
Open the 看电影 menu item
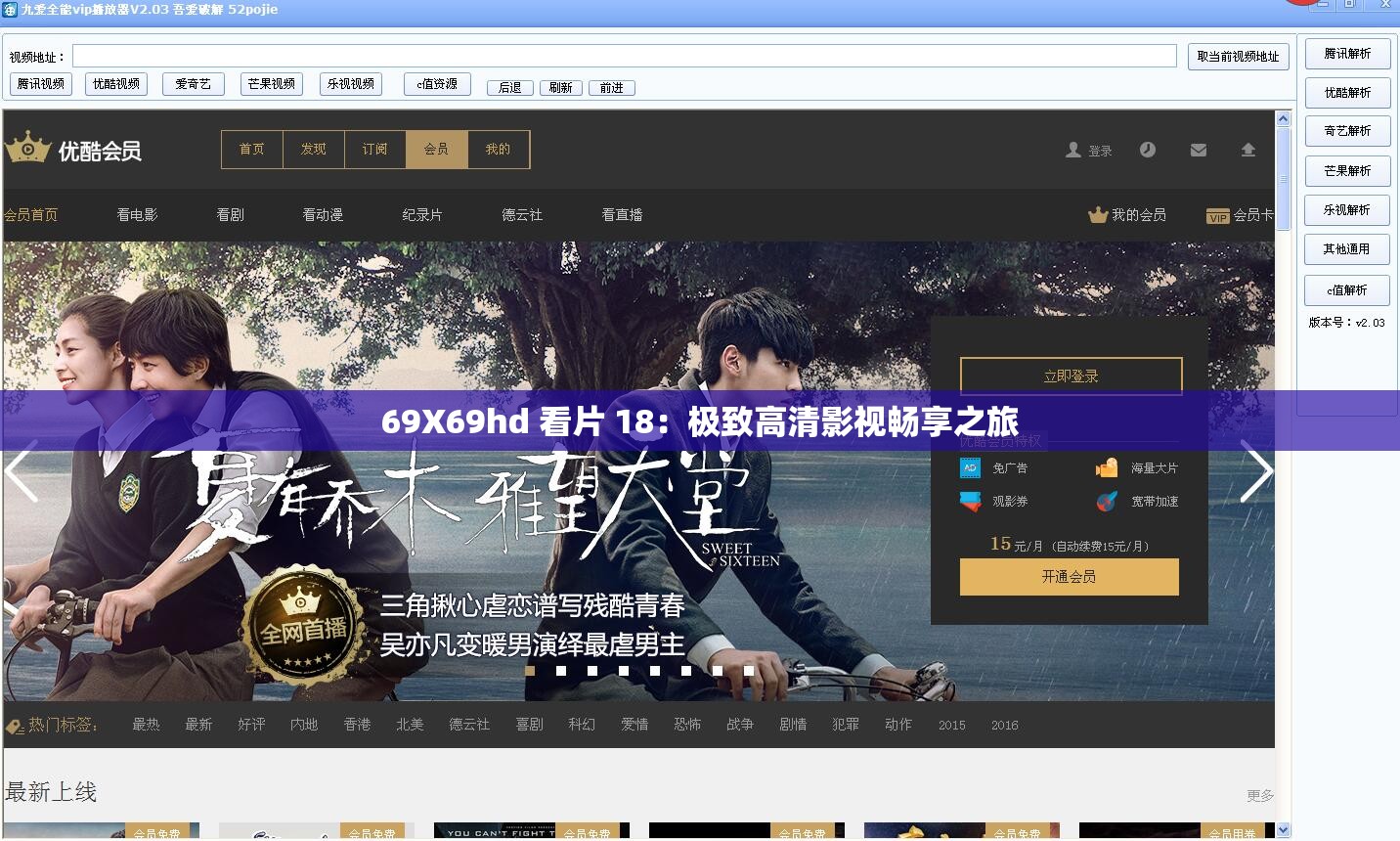pos(137,215)
